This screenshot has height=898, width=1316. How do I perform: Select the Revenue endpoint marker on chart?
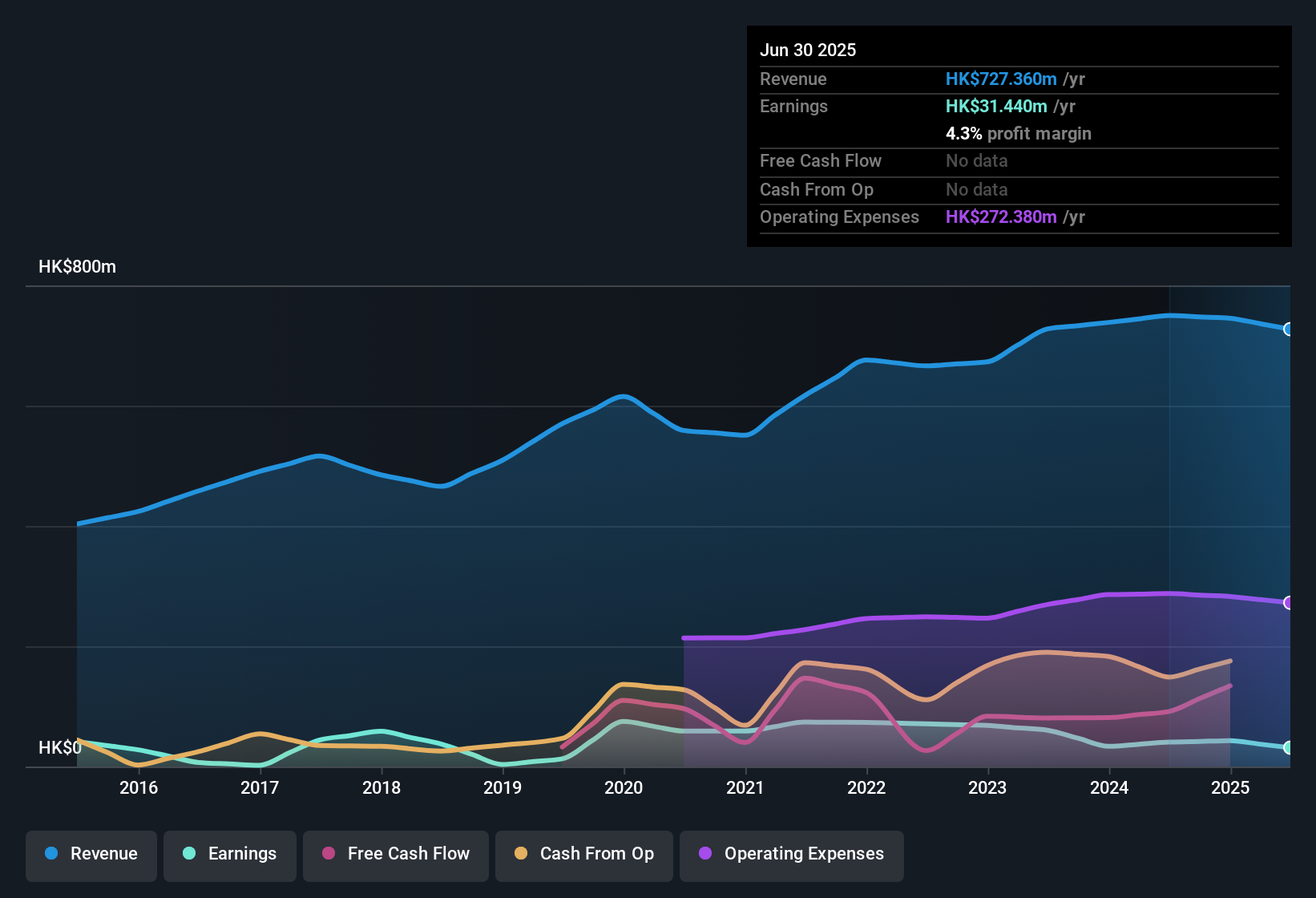[x=1288, y=329]
